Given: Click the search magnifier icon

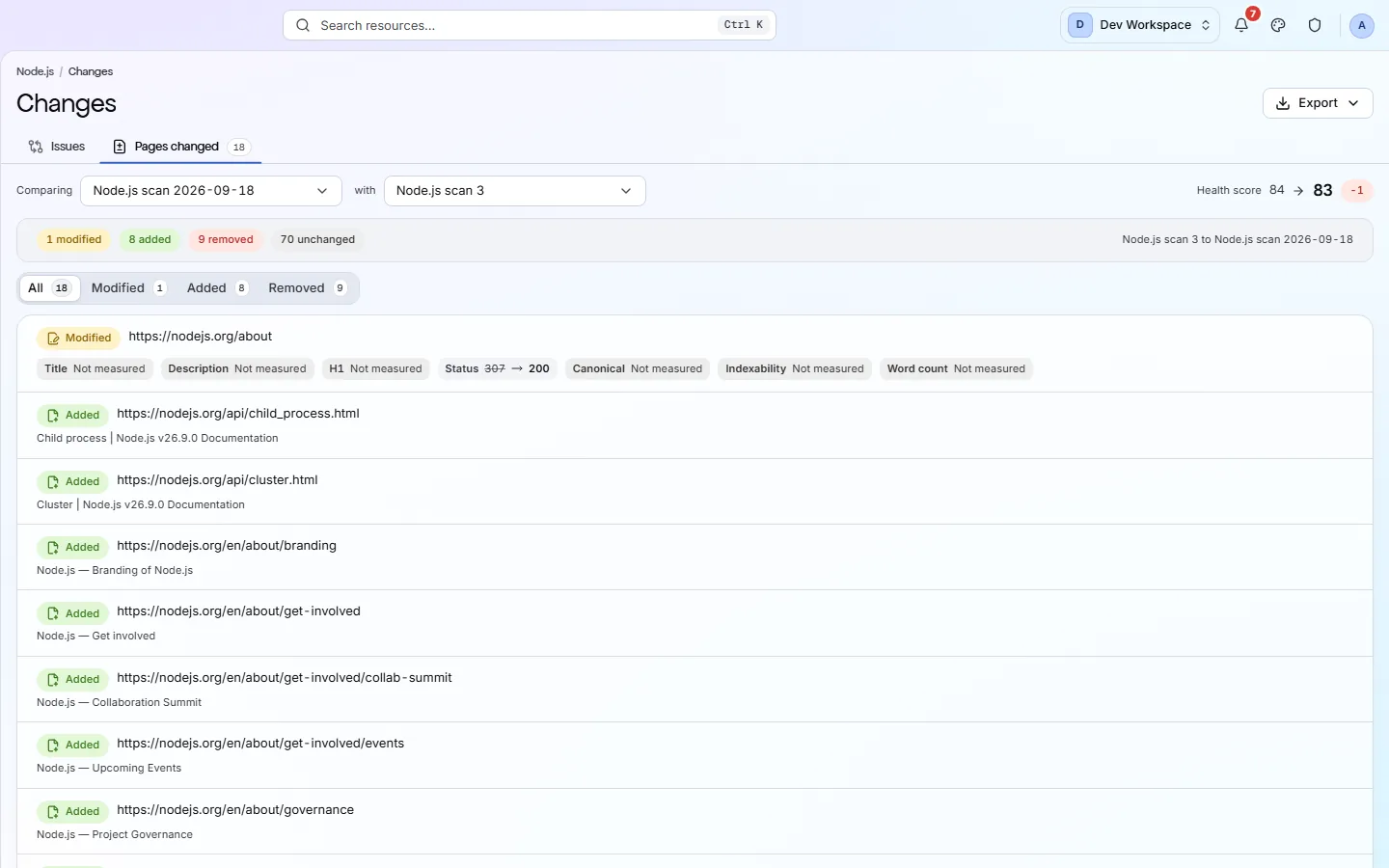Looking at the screenshot, I should tap(303, 25).
